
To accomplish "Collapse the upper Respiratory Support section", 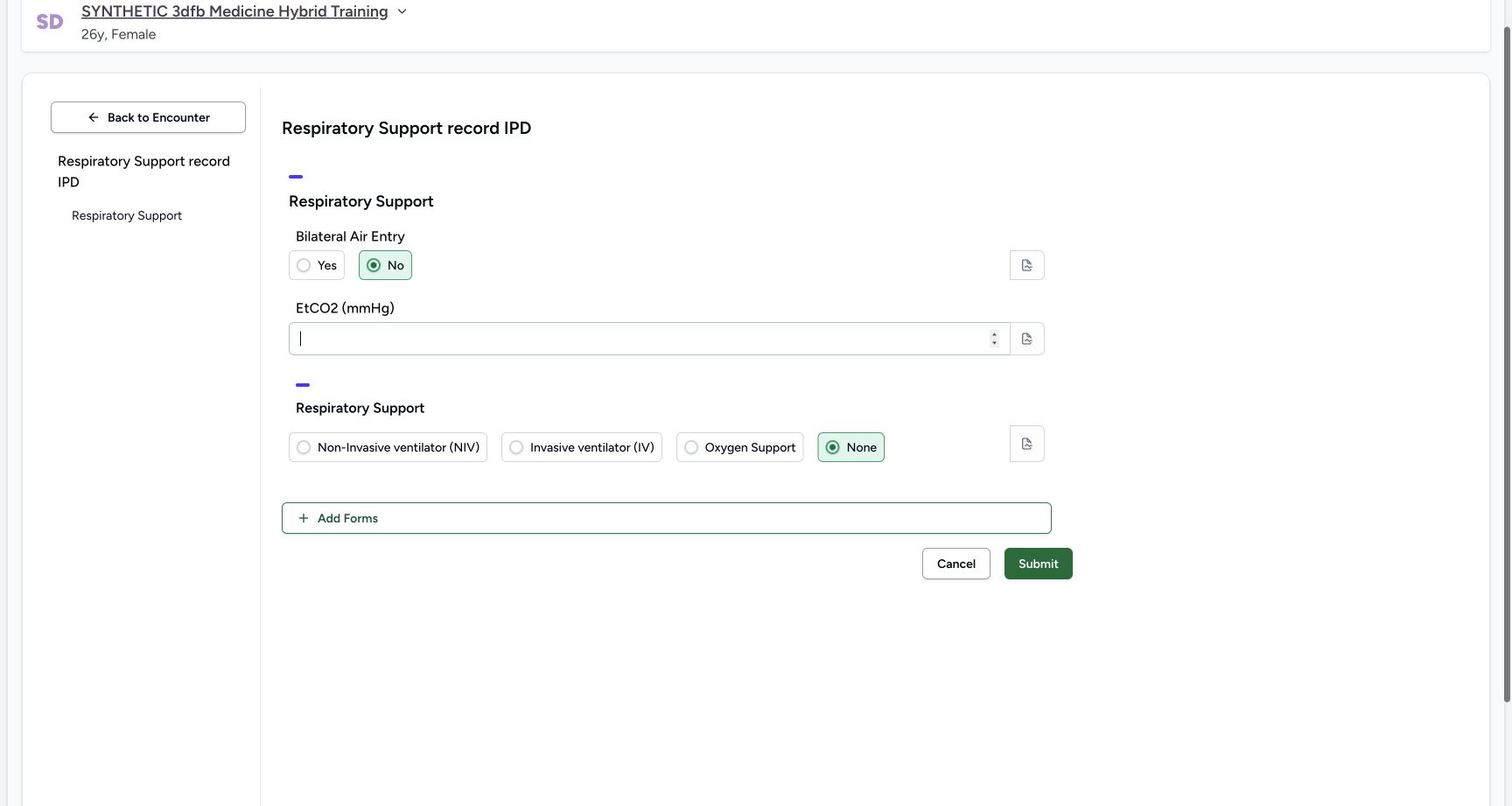I will click(x=296, y=177).
